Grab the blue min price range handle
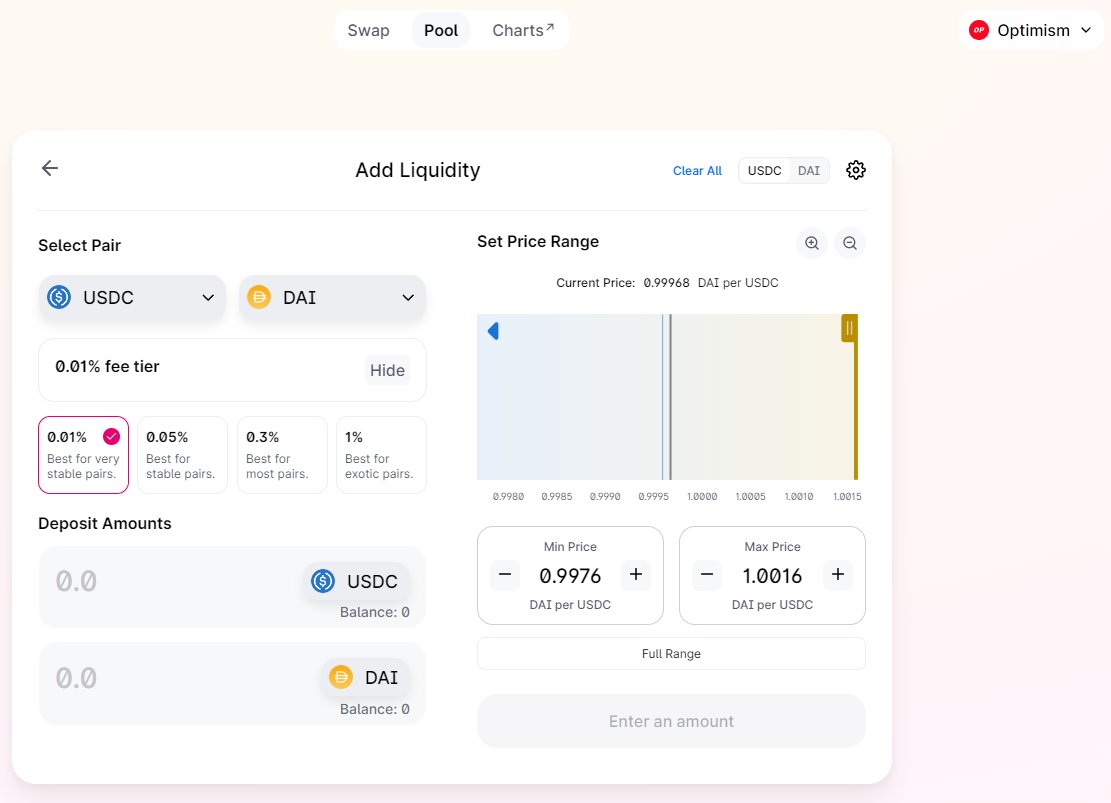The height and width of the screenshot is (803, 1111). 493,331
